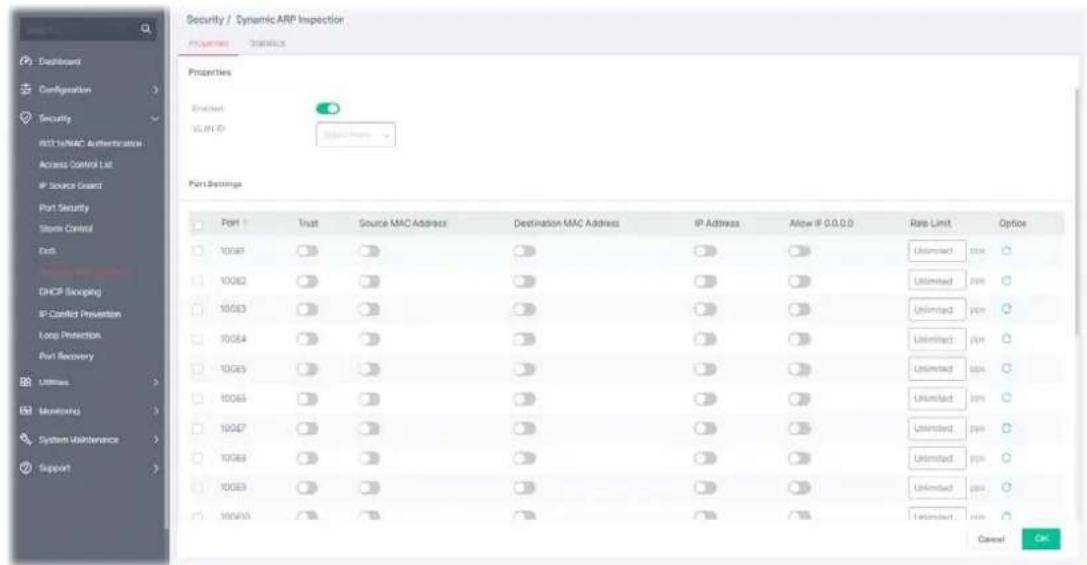Open 802.1x/MAC Authentication in sidebar
The height and width of the screenshot is (565, 1087).
pos(90,144)
